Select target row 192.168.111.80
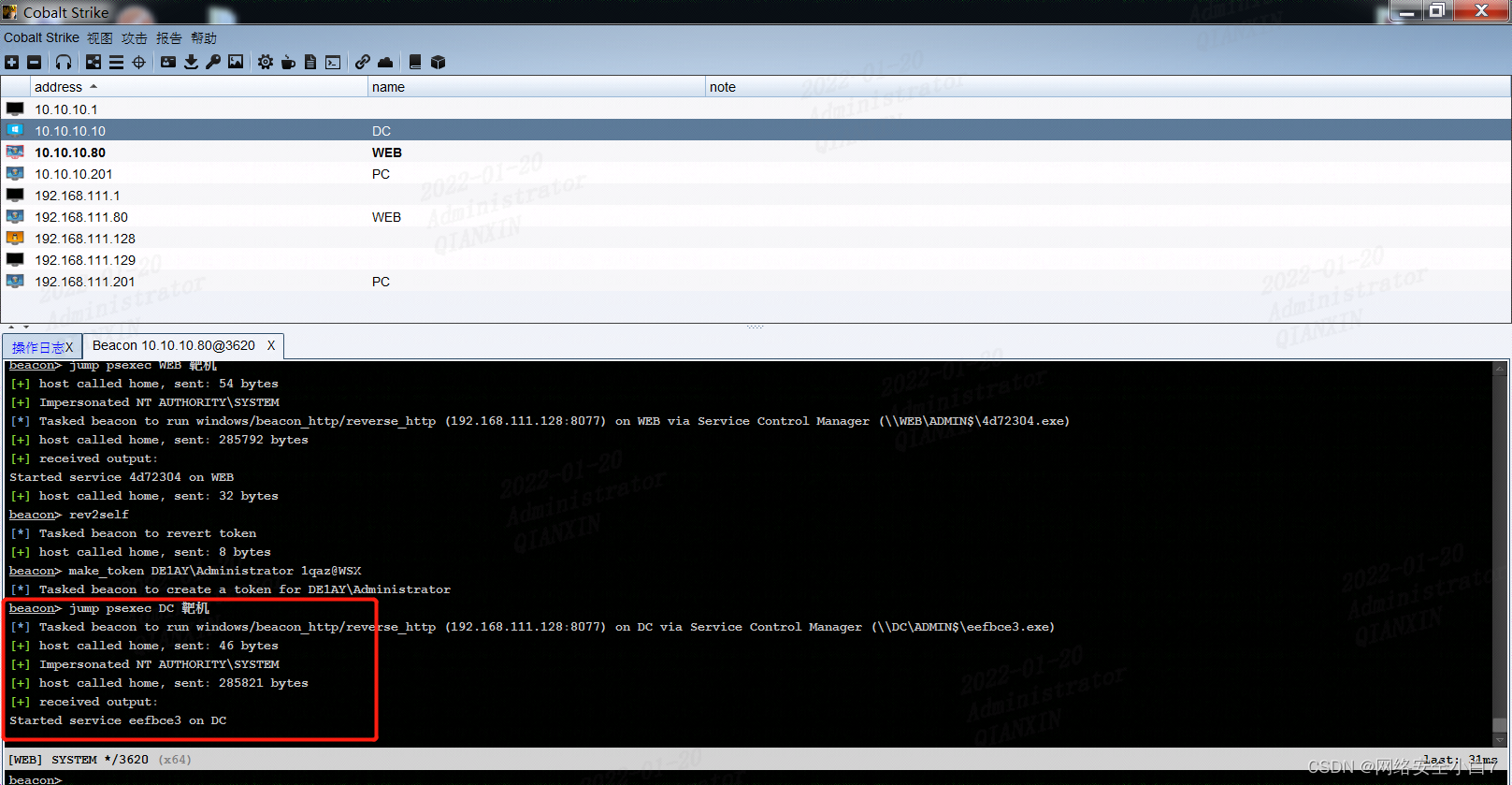 (x=756, y=217)
